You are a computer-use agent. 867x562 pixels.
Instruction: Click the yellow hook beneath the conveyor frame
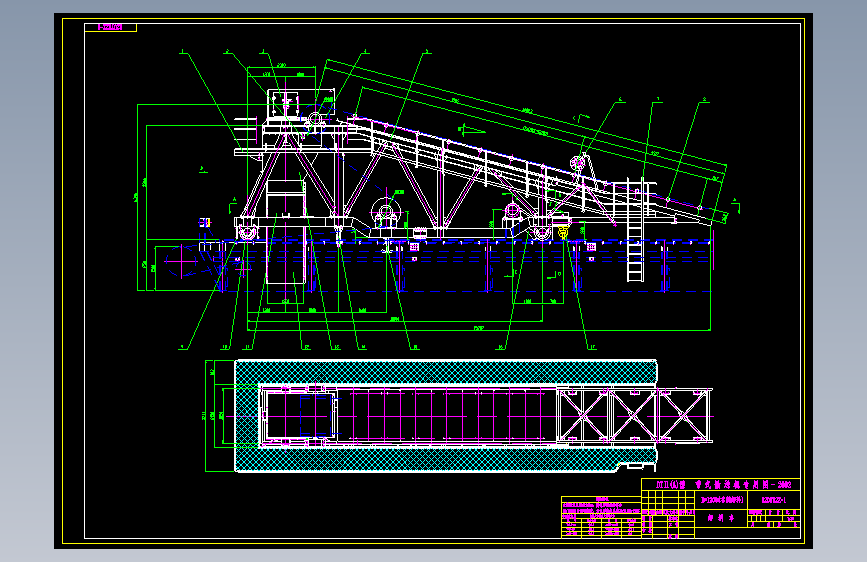pos(563,232)
